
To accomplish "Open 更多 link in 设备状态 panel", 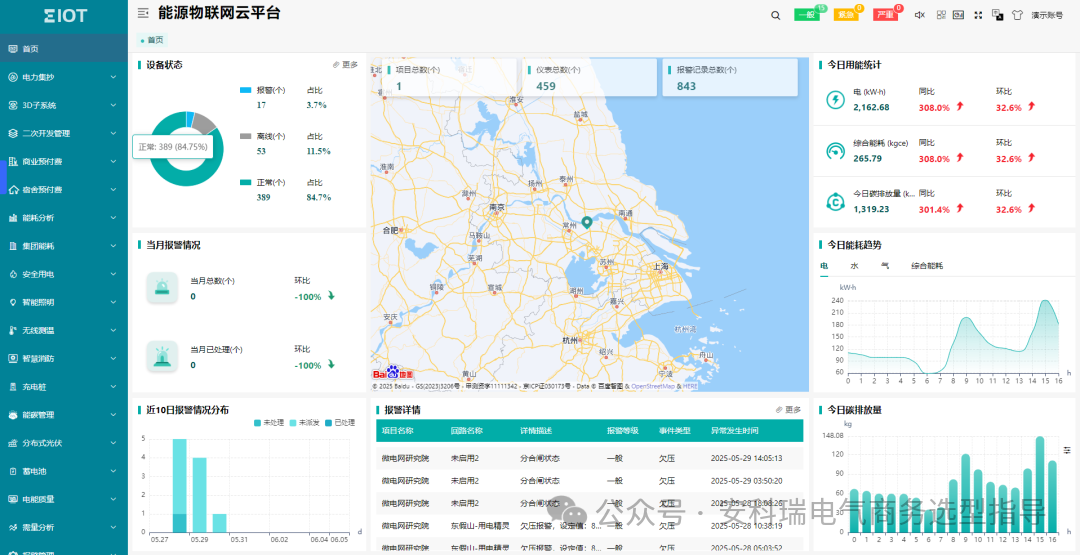I will pos(345,65).
